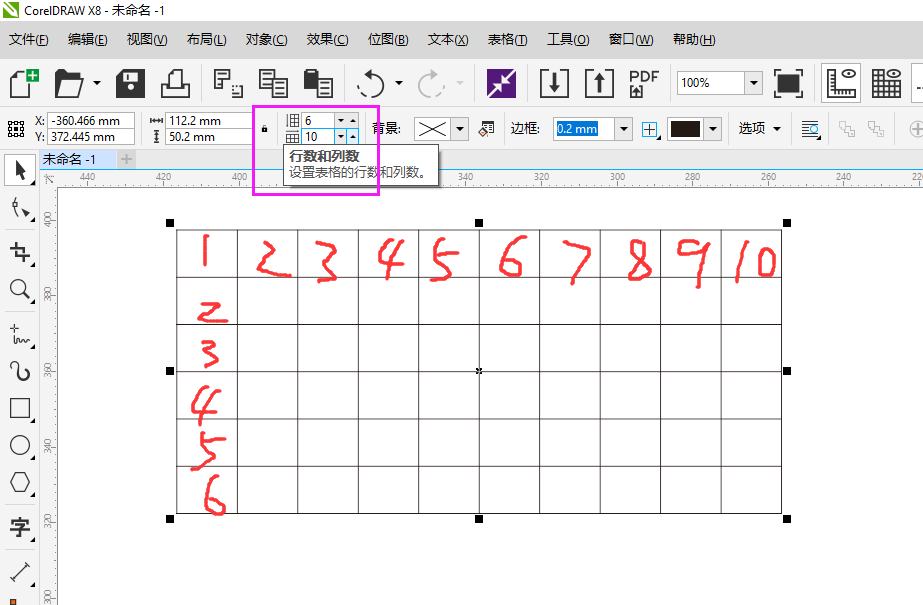Screen dimensions: 923x605
Task: Decrease the column count with down arrow
Action: click(x=341, y=137)
